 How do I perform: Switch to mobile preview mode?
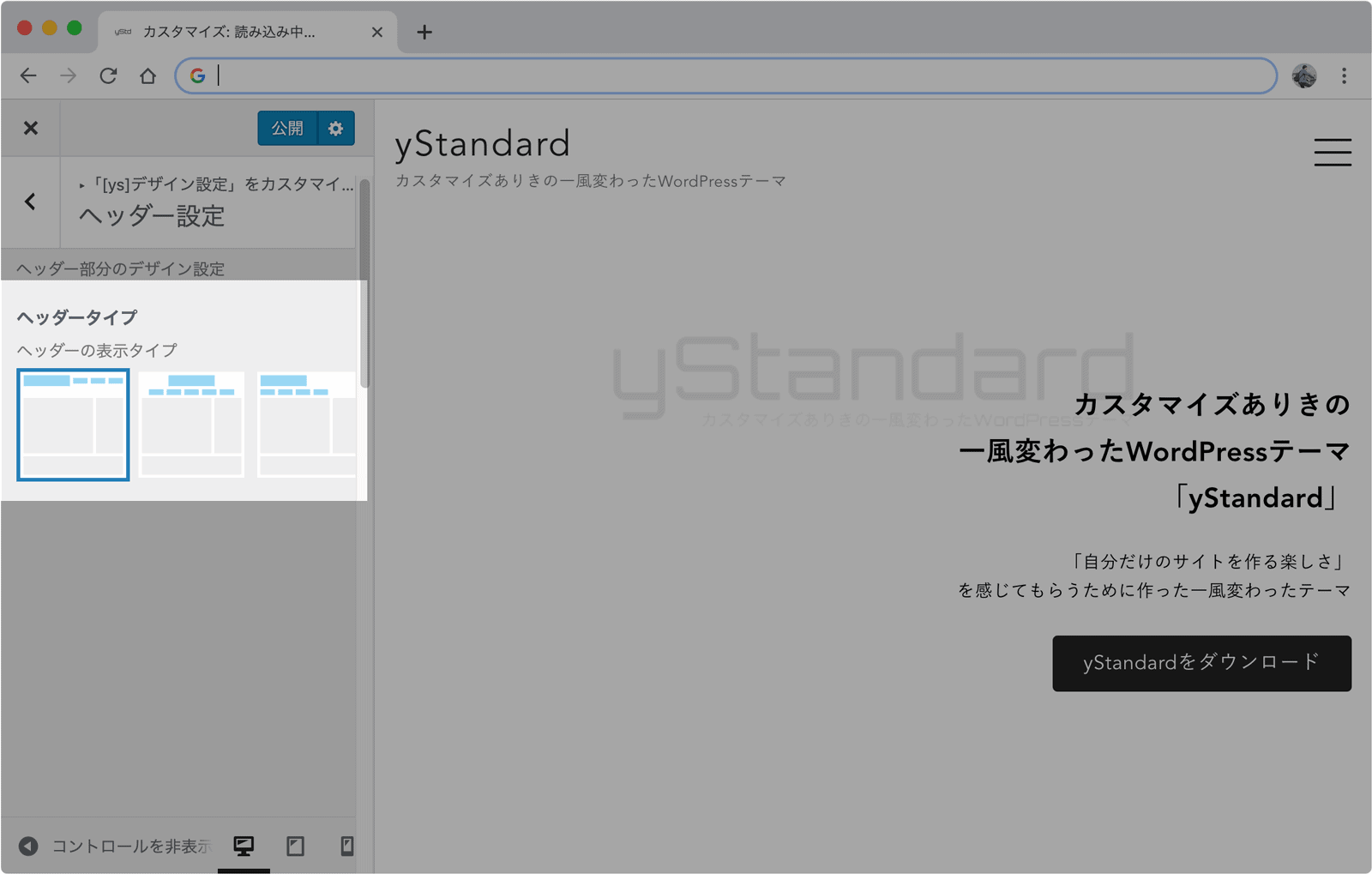[x=346, y=847]
